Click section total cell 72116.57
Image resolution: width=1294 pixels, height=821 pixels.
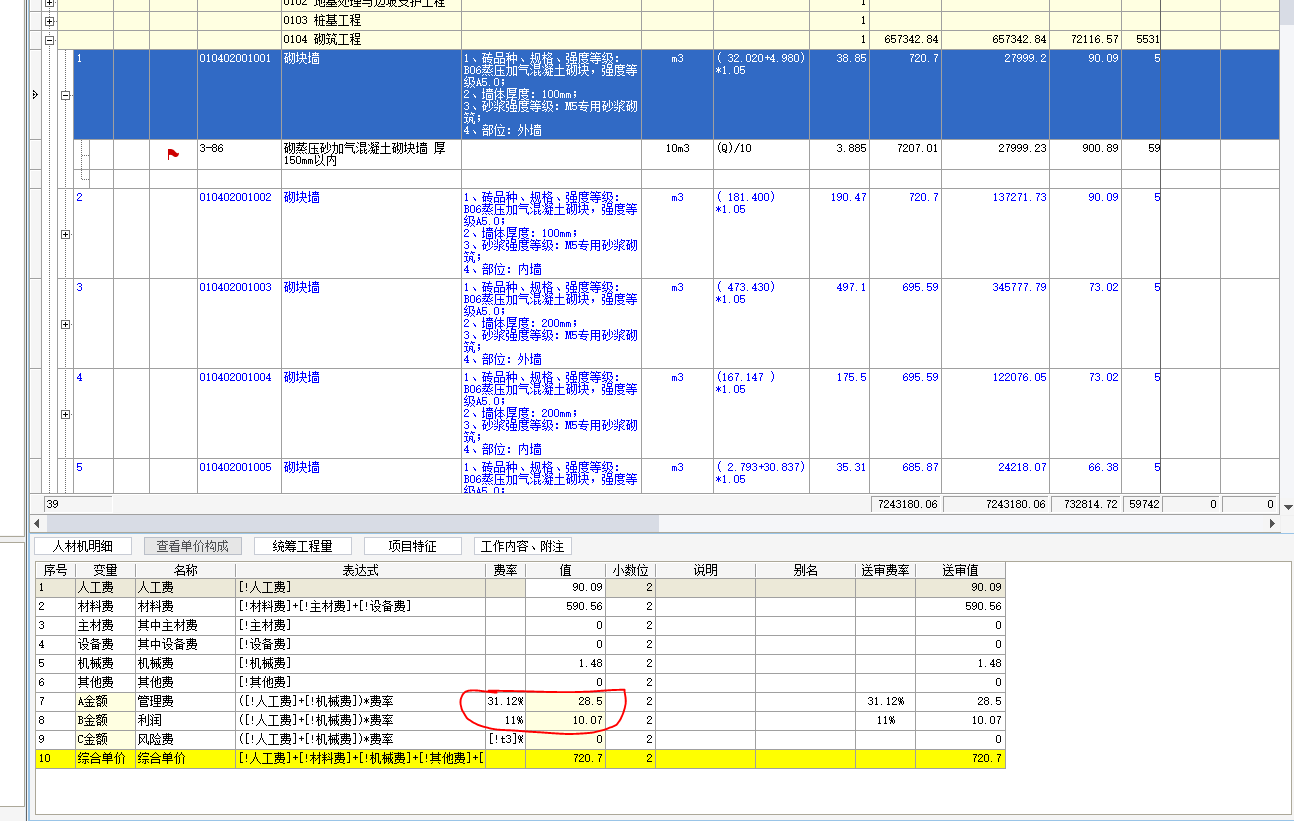(1085, 40)
